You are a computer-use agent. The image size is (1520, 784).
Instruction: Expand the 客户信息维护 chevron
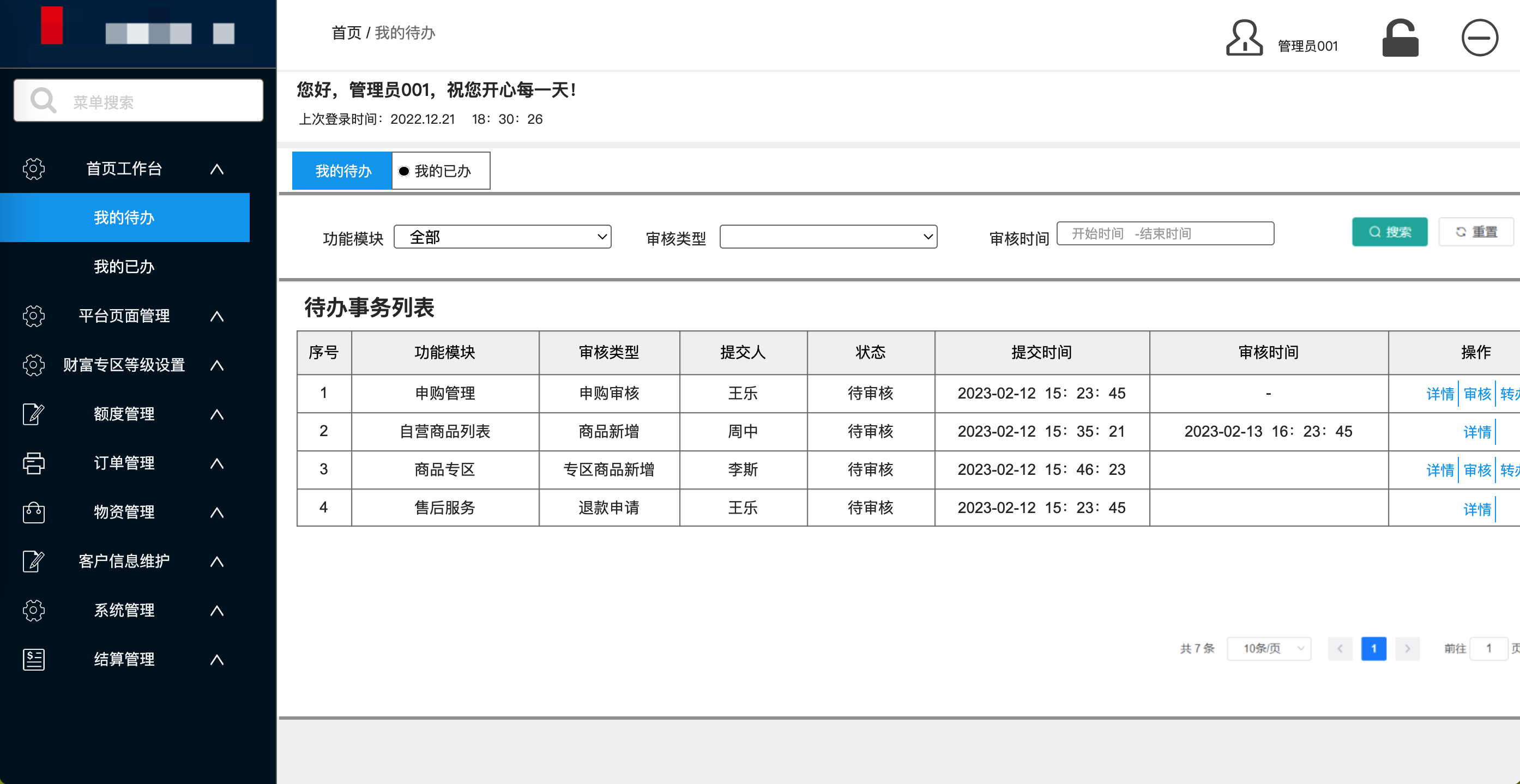[x=217, y=562]
